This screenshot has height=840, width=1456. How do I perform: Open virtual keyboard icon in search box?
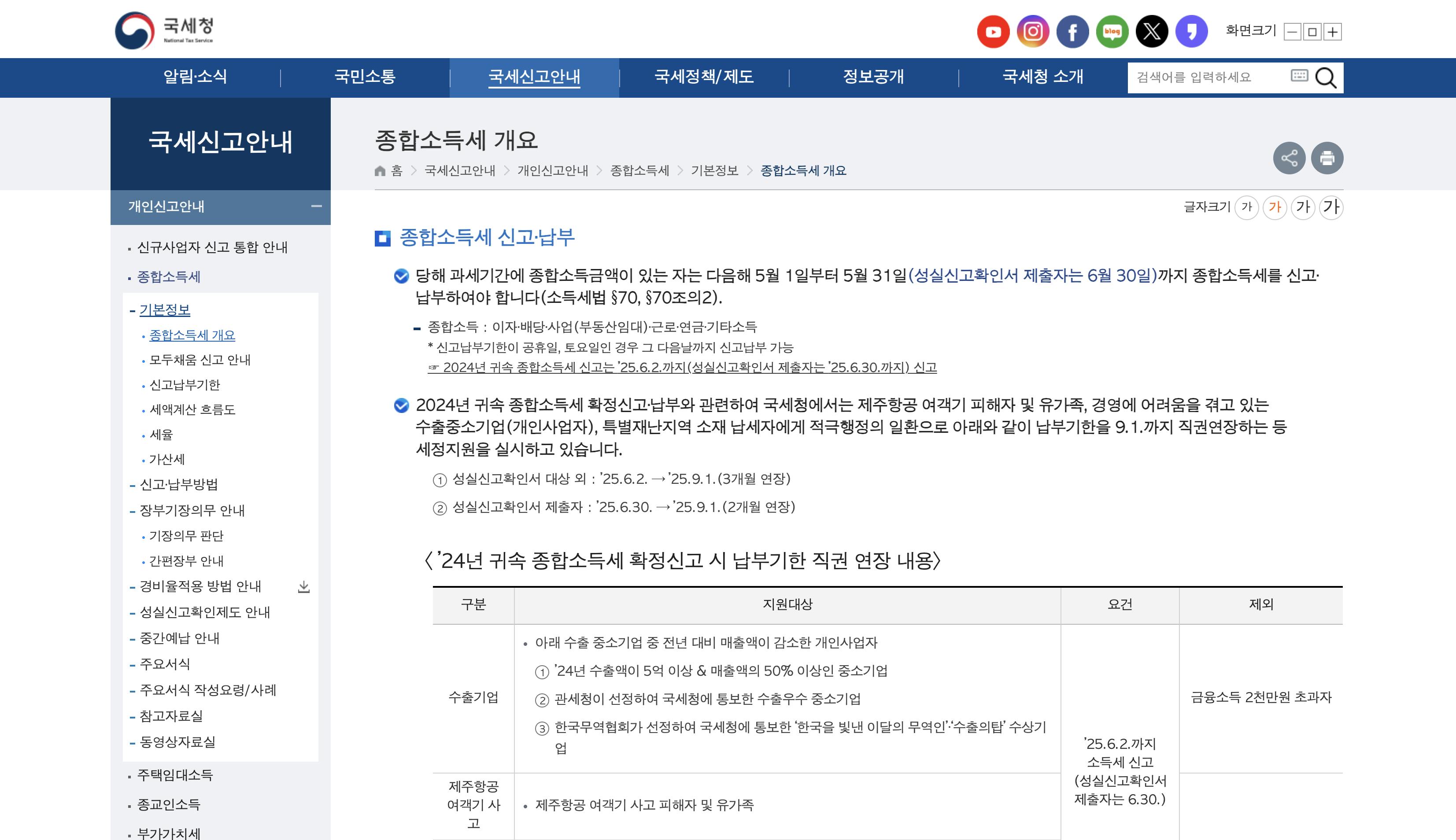[x=1299, y=76]
